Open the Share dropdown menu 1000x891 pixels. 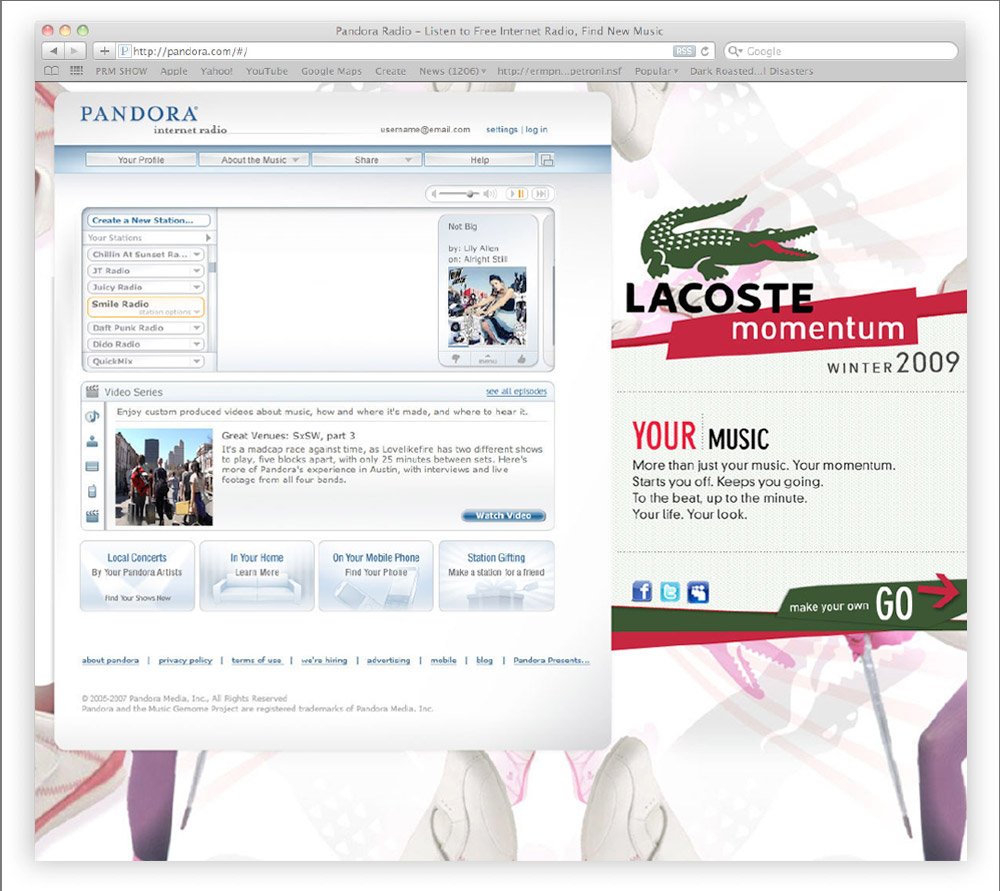click(x=367, y=160)
